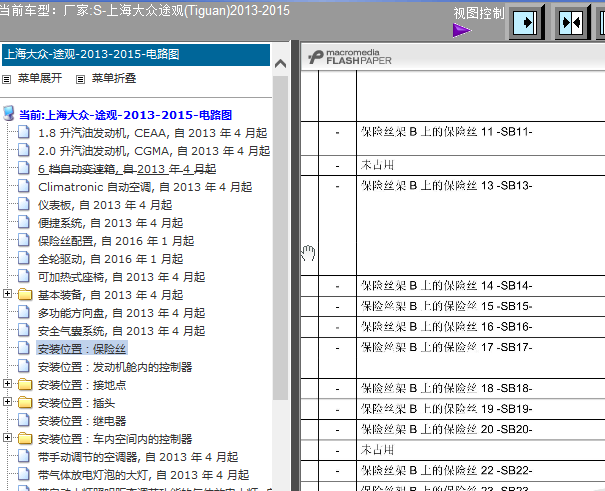Click the page icon beside 1.8 升汽油发动机
The image size is (605, 491).
pyautogui.click(x=24, y=132)
